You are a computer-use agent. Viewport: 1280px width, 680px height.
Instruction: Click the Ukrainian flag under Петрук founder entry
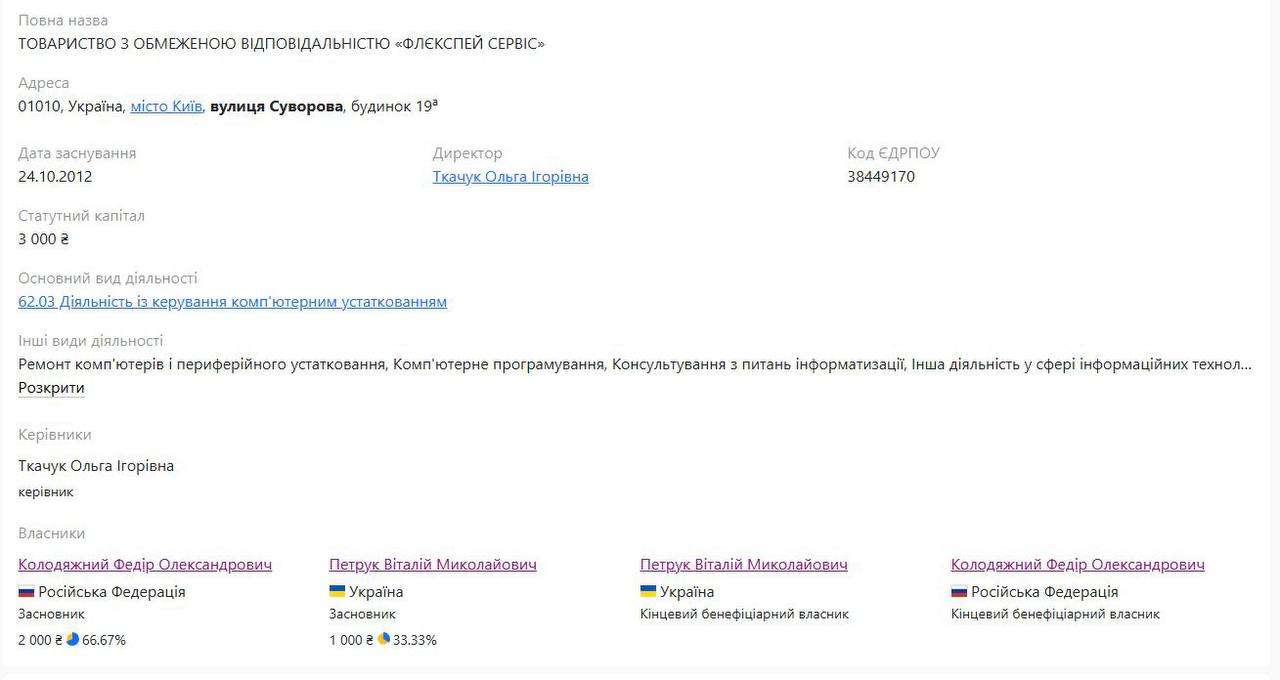[337, 592]
